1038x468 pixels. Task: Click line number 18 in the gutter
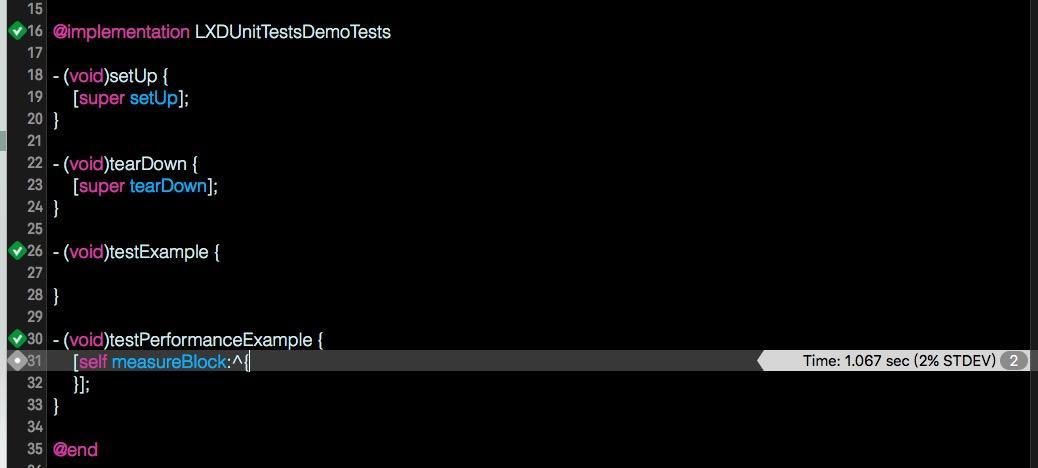35,75
